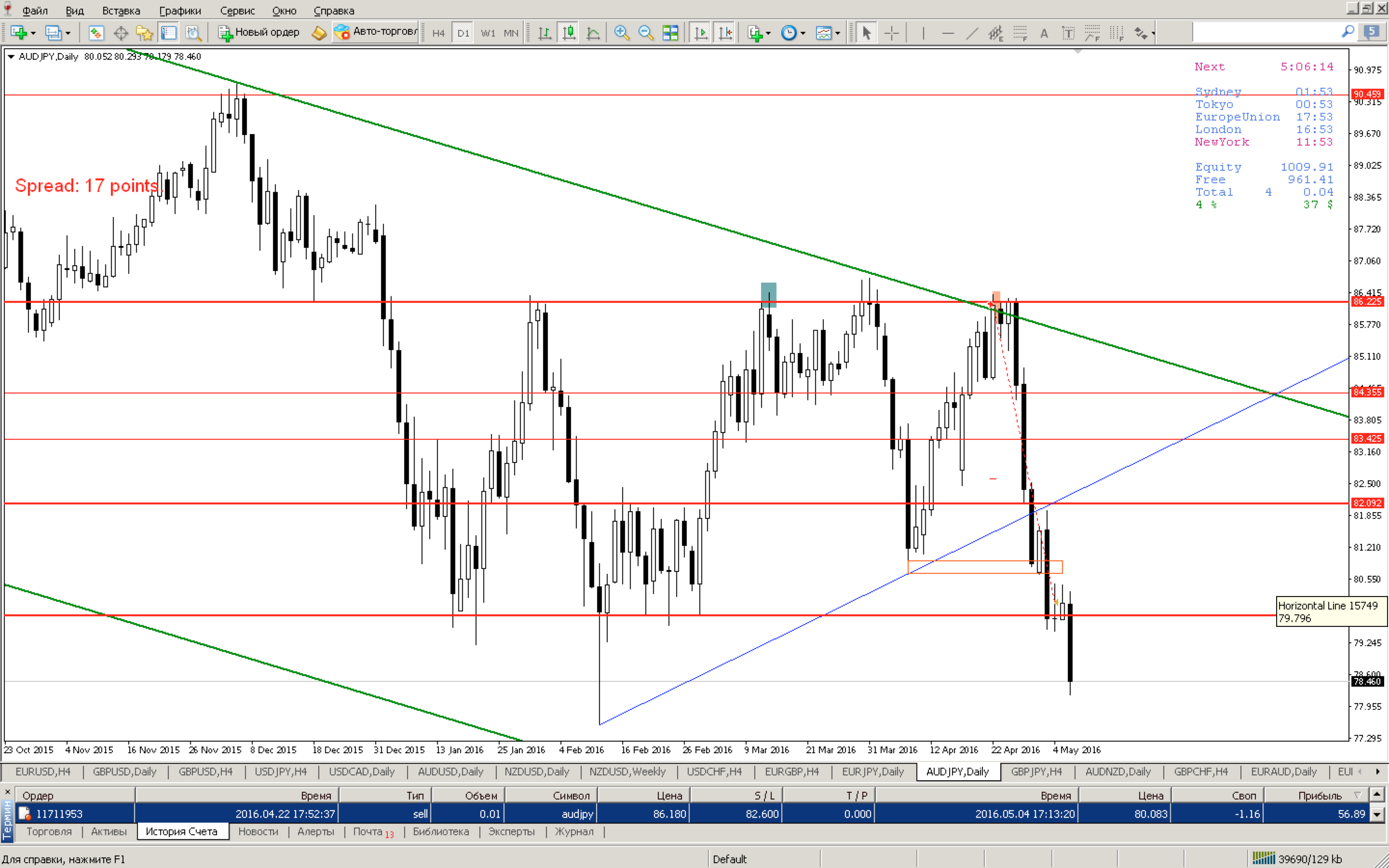This screenshot has height=868, width=1389.
Task: Expand the Indicators dropdown arrow
Action: click(x=769, y=33)
